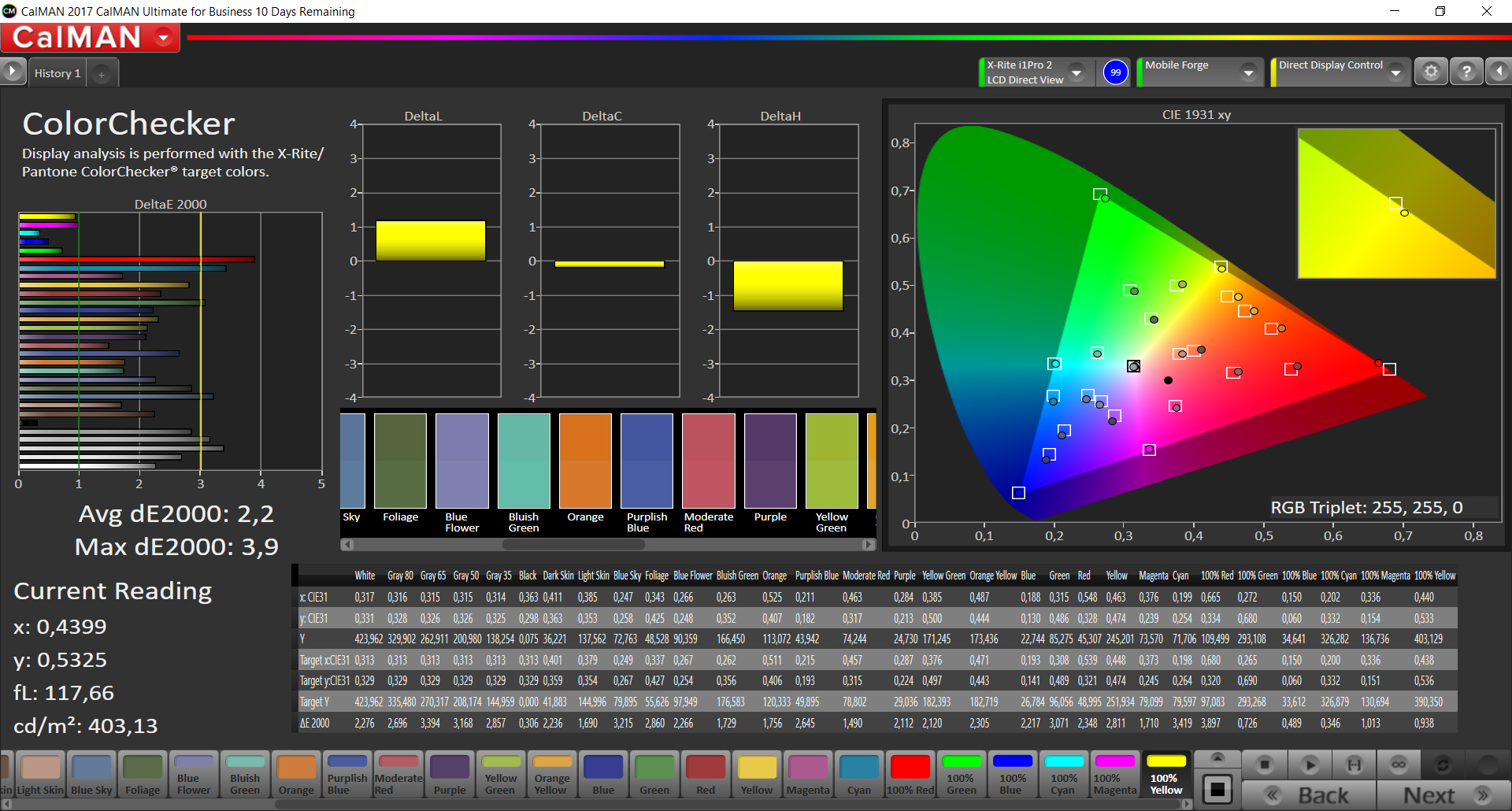Open the help question mark icon
The width and height of the screenshot is (1512, 811).
[x=1466, y=72]
